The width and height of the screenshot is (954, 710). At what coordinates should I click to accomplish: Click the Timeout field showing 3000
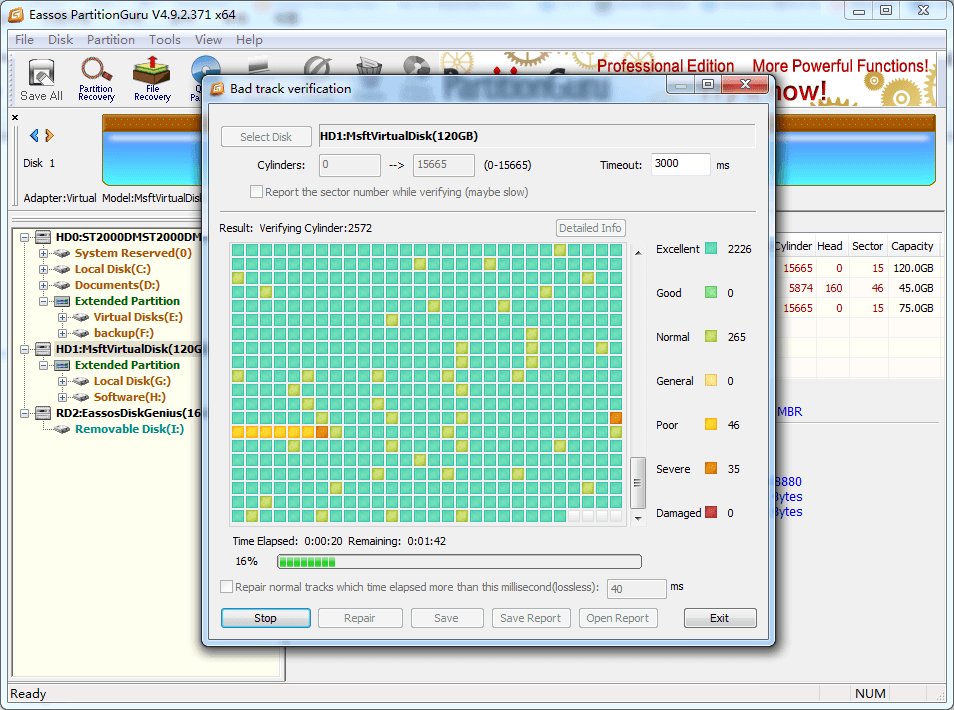pyautogui.click(x=680, y=164)
